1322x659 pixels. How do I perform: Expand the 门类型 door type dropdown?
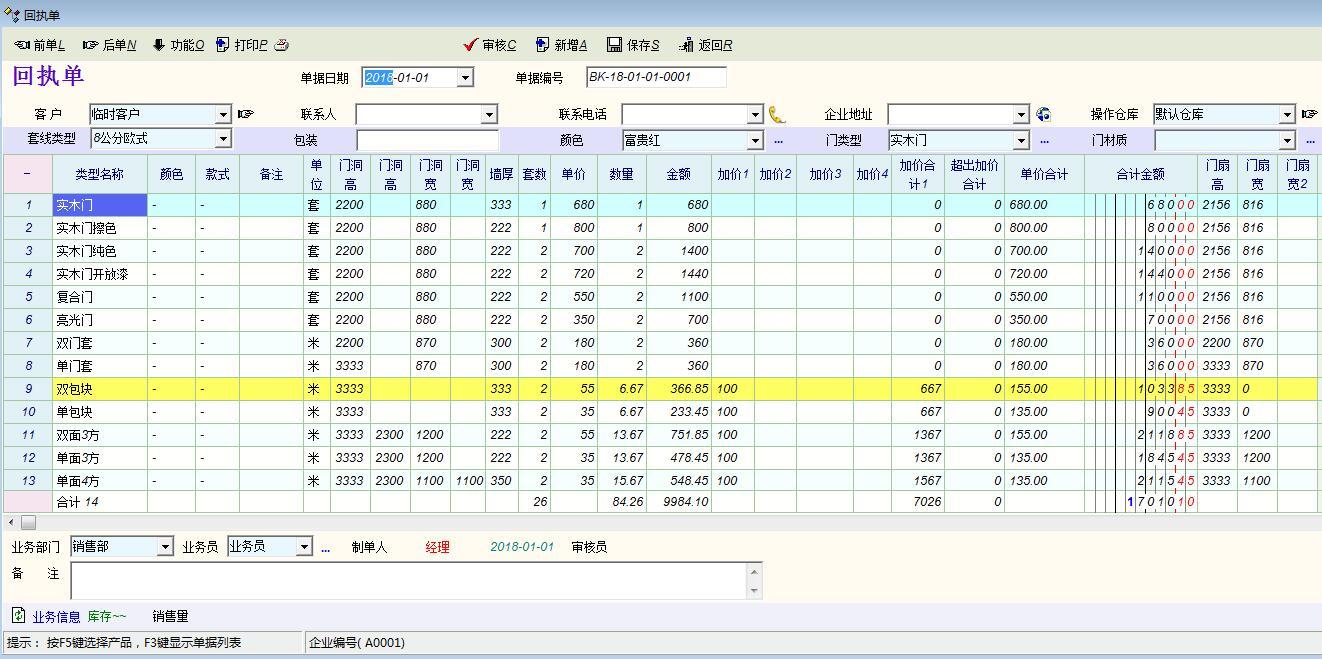coord(1021,141)
